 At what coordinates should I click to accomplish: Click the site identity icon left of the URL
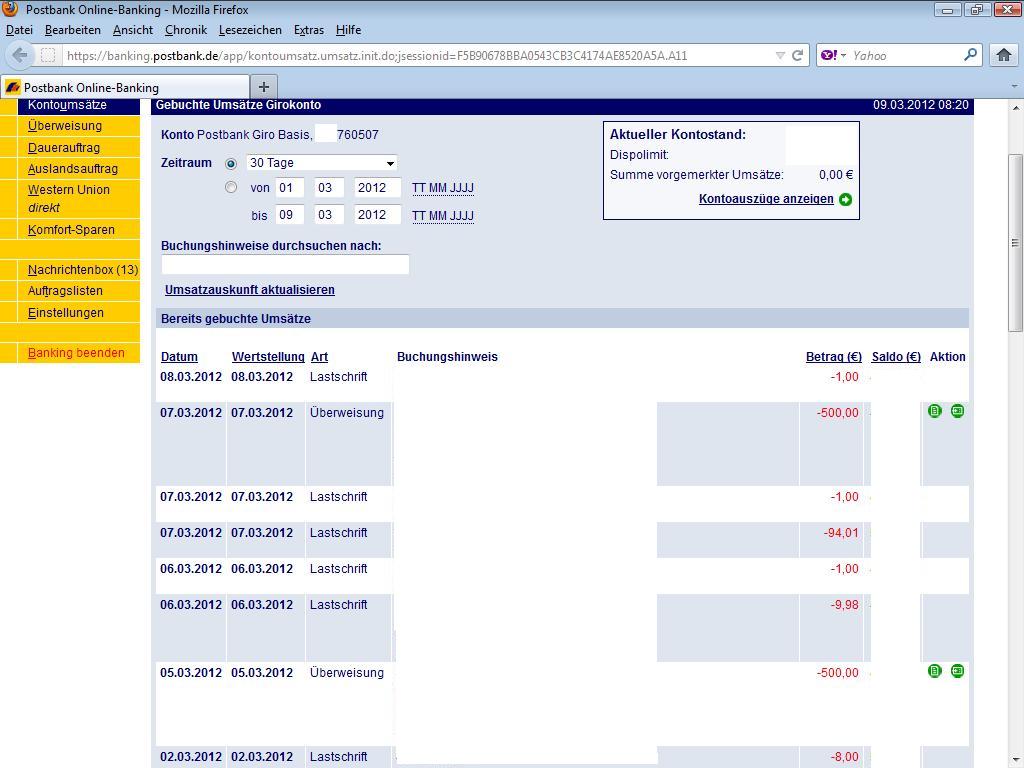click(x=48, y=56)
